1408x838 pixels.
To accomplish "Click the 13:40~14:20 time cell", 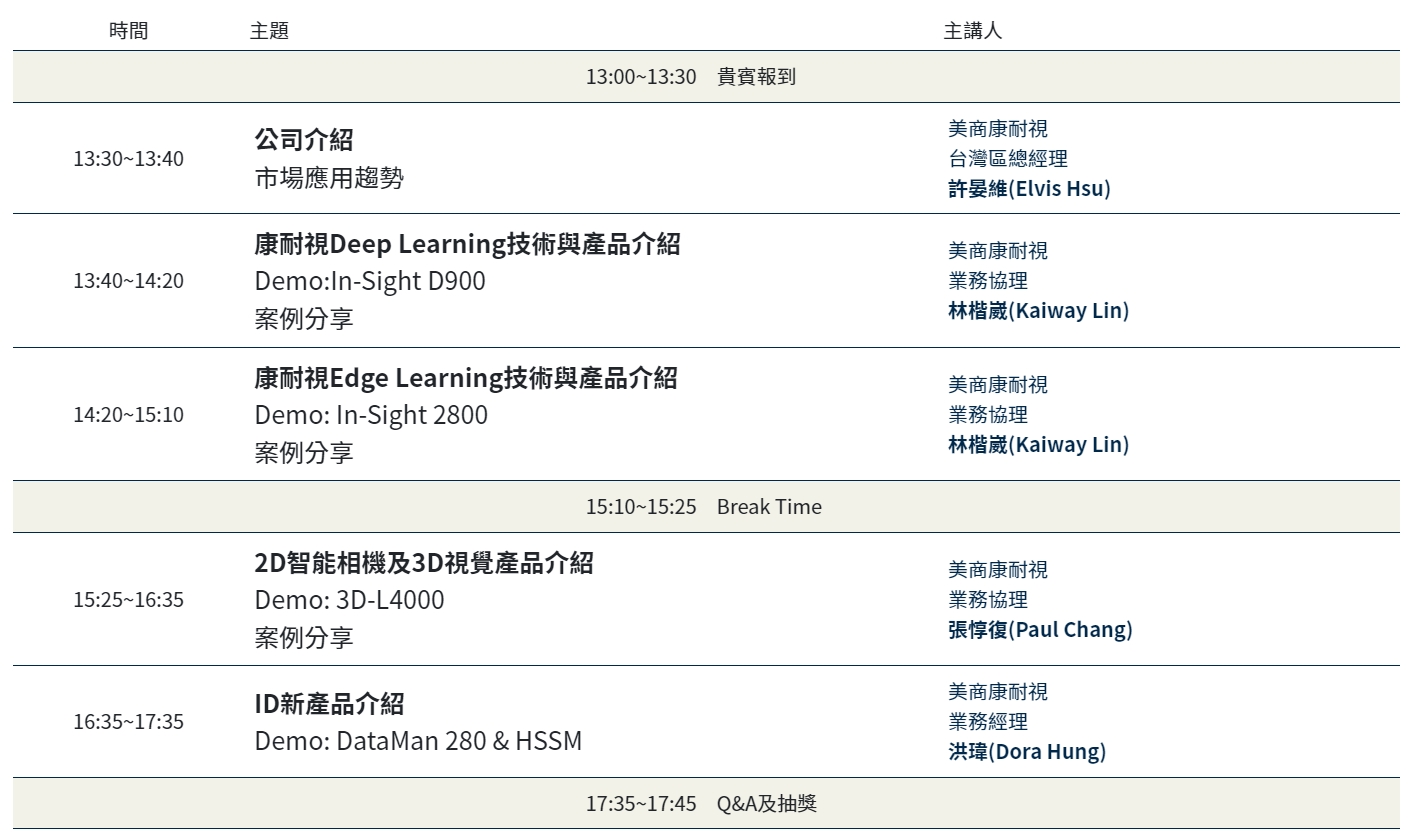I will [128, 280].
